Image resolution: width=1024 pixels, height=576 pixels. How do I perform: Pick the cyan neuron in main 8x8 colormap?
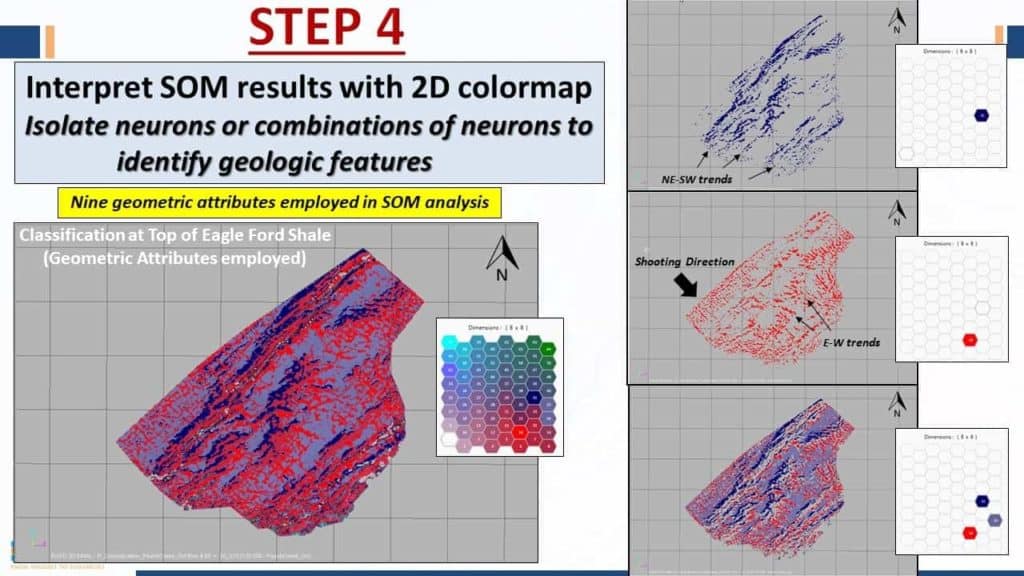click(x=449, y=342)
